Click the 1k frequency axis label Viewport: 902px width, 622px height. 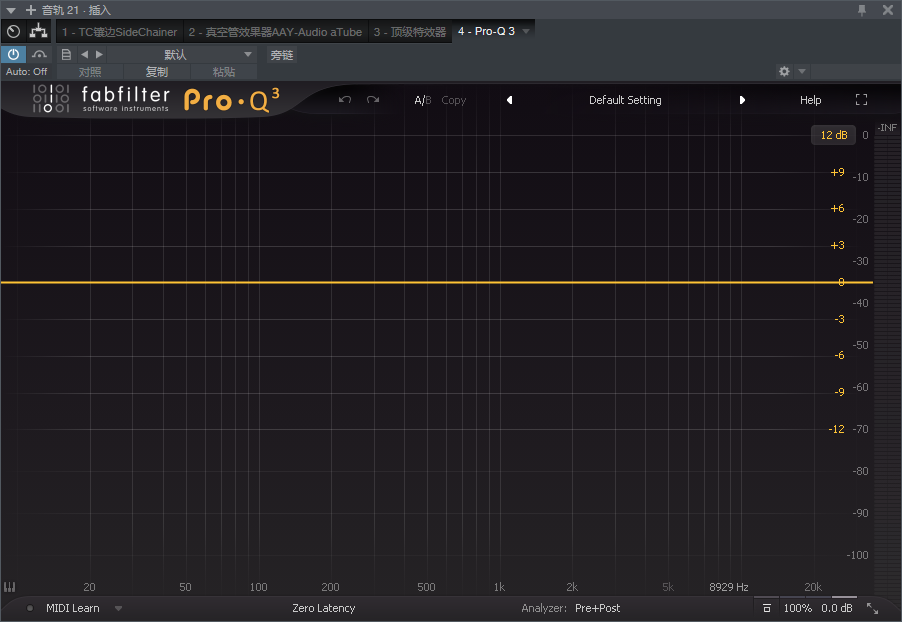pyautogui.click(x=499, y=587)
